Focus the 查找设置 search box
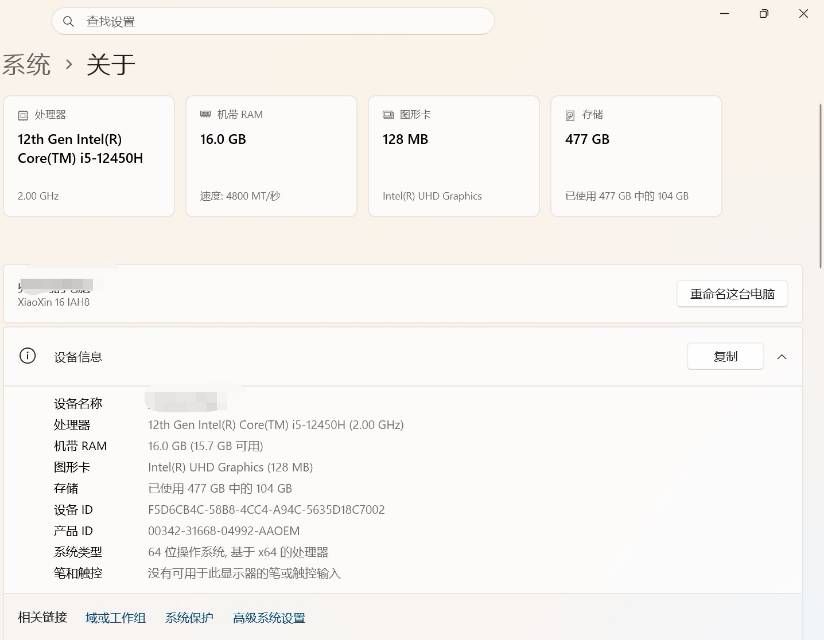This screenshot has width=824, height=640. 273,22
